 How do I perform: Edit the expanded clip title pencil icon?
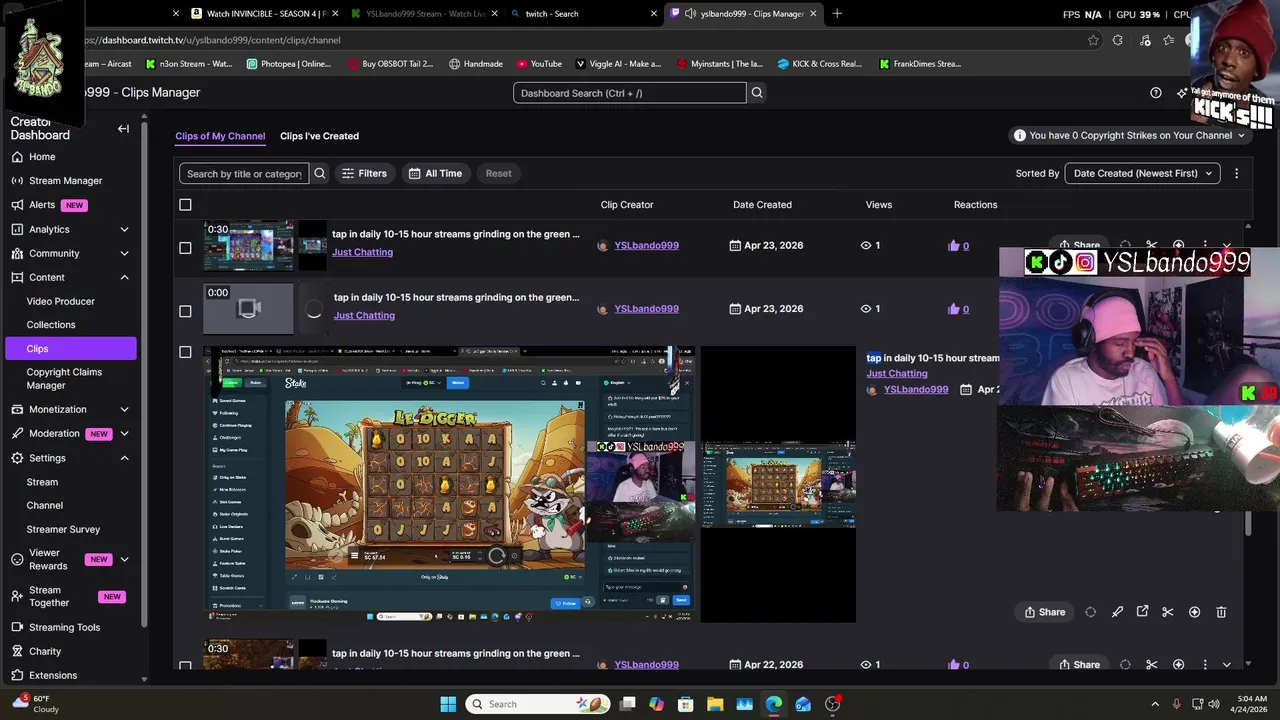tap(1117, 612)
